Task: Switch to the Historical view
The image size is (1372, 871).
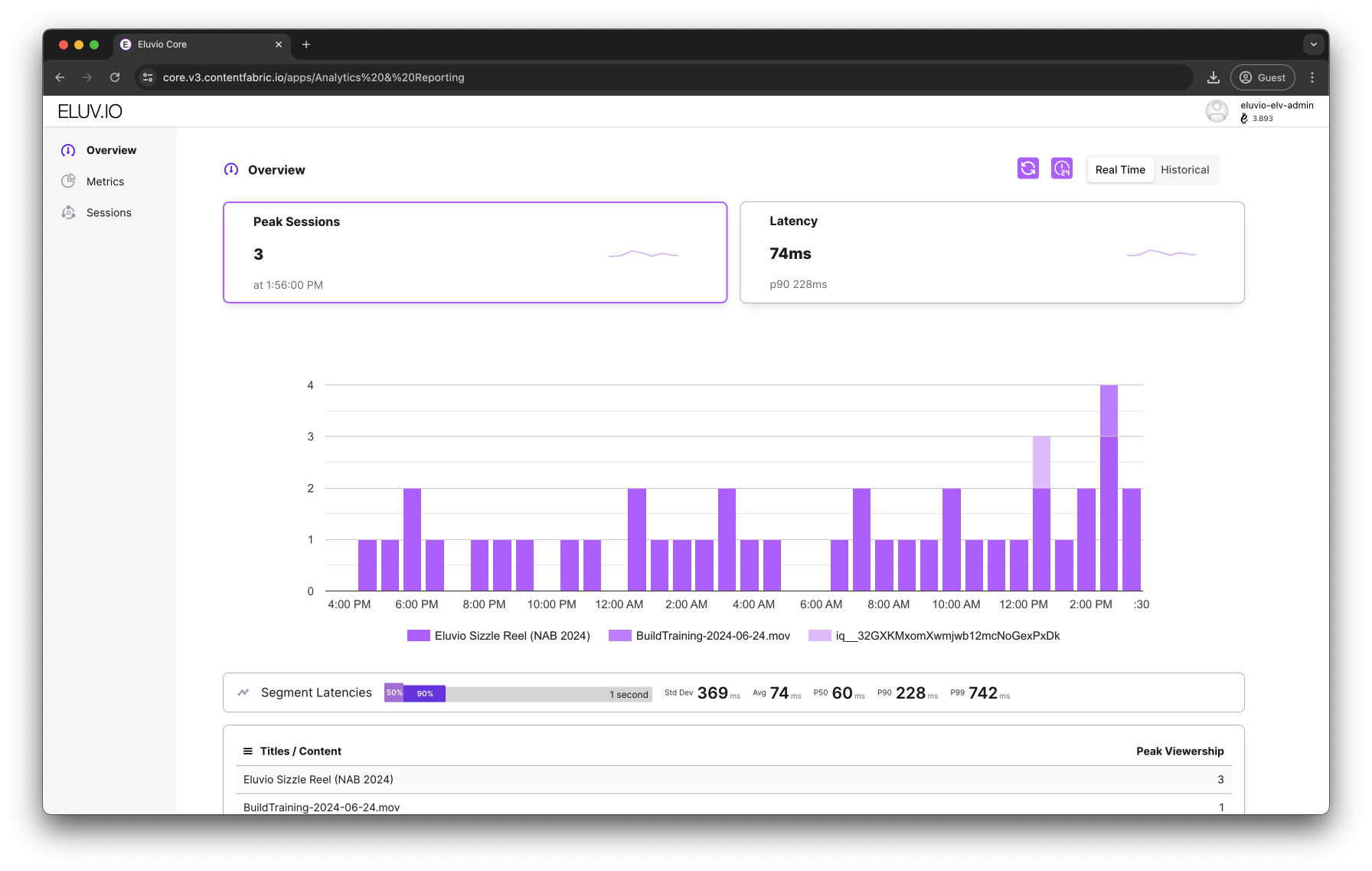Action: tap(1184, 170)
